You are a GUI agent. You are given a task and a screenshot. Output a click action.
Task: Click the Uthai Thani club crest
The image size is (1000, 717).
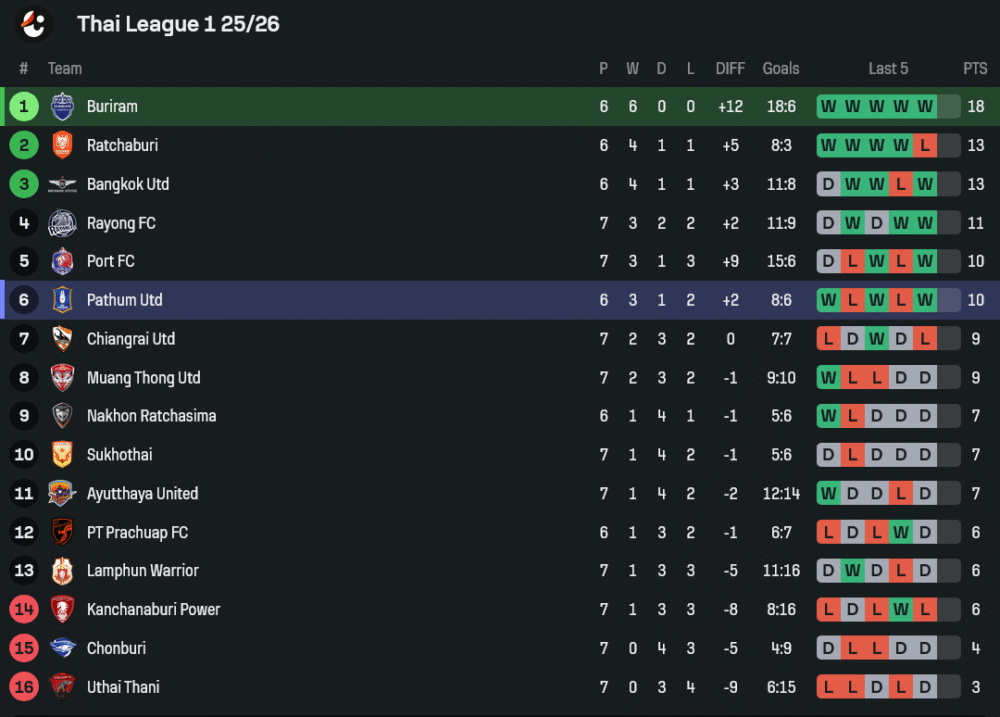[62, 687]
